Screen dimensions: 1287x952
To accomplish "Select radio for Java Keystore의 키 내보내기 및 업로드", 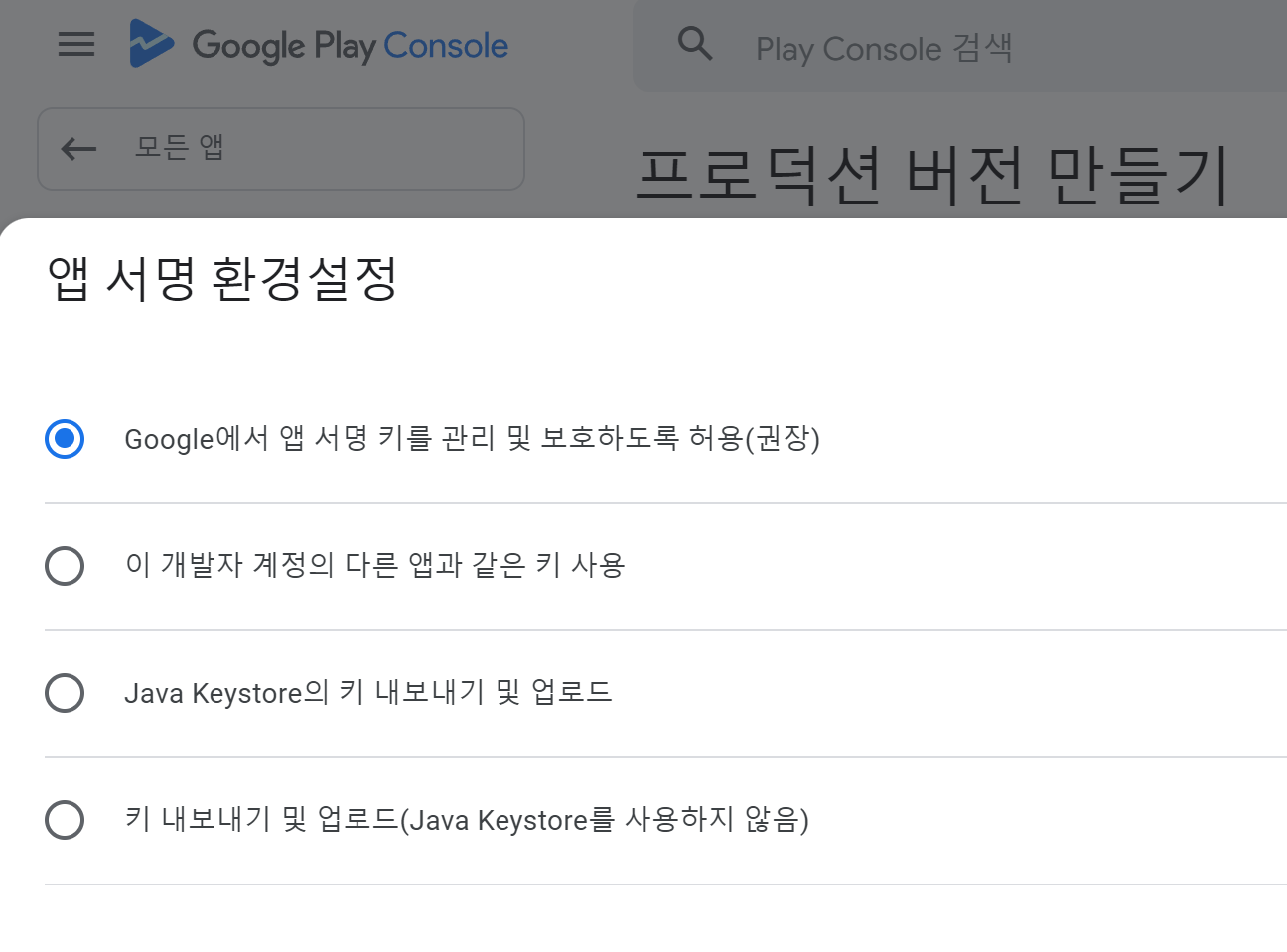I will 65,692.
